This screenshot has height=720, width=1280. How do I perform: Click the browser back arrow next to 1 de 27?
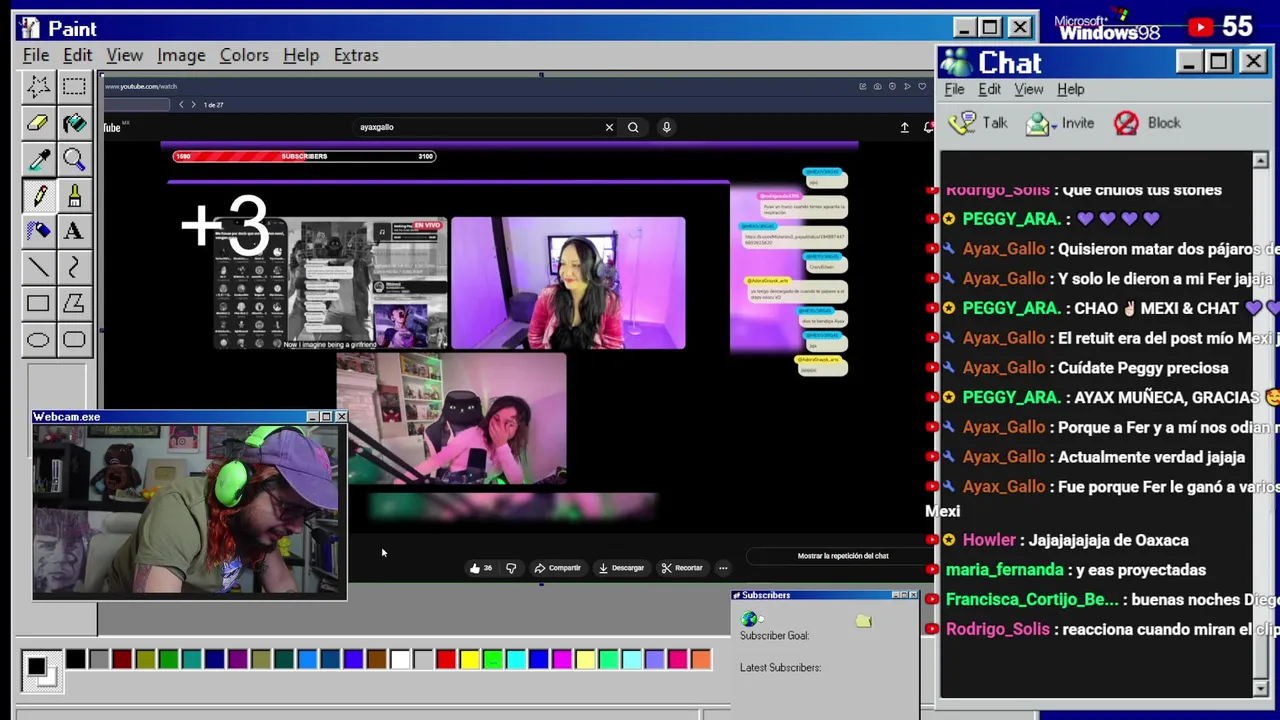point(181,105)
